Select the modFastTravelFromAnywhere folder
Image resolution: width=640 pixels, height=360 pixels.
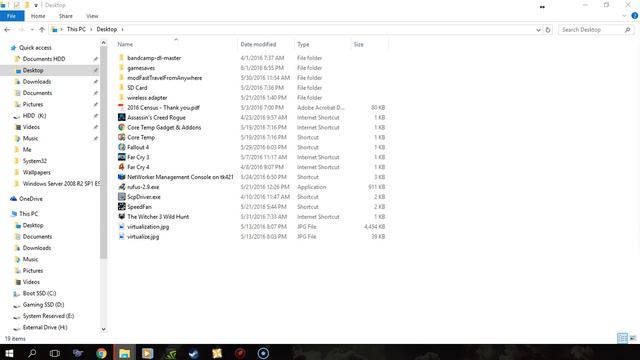point(164,78)
